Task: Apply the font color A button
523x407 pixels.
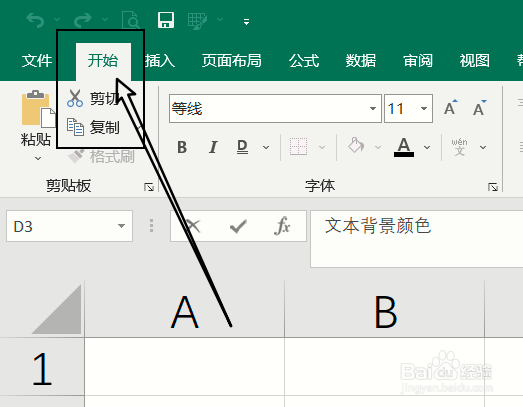Action: pos(404,147)
